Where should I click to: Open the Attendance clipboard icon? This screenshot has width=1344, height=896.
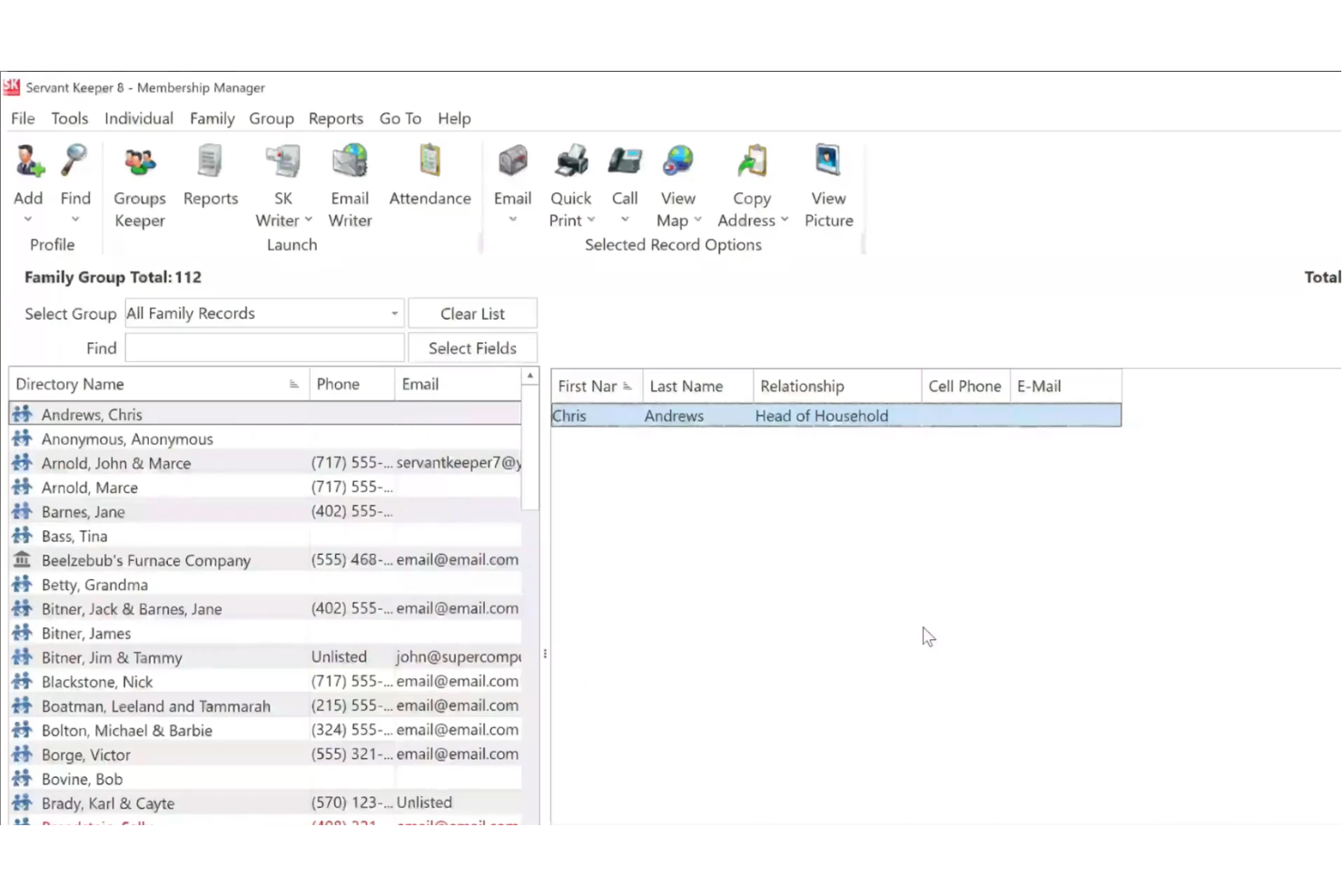430,162
